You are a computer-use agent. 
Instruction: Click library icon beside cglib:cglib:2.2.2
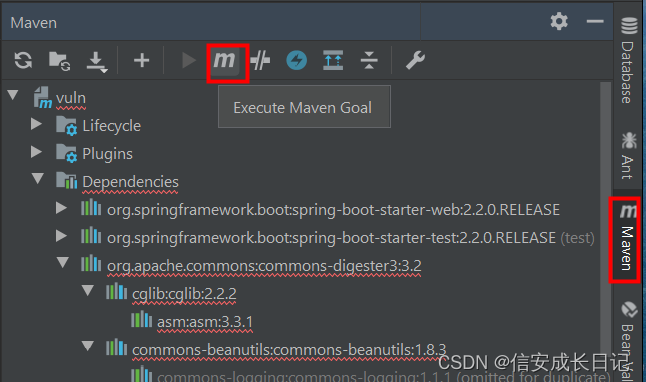(x=116, y=291)
